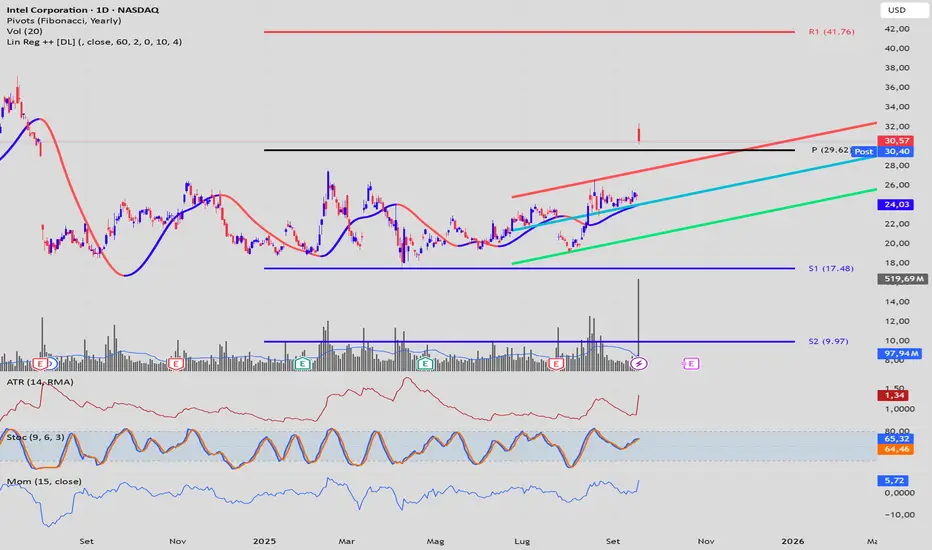932x550 pixels.
Task: Select the ATR (14, RMA) indicator legend
Action: point(40,382)
